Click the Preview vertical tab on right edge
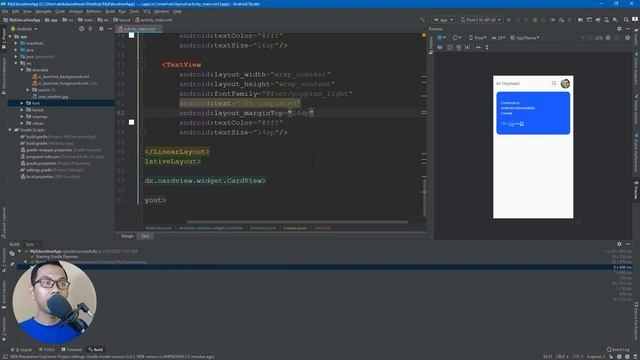The width and height of the screenshot is (640, 360). click(x=636, y=191)
